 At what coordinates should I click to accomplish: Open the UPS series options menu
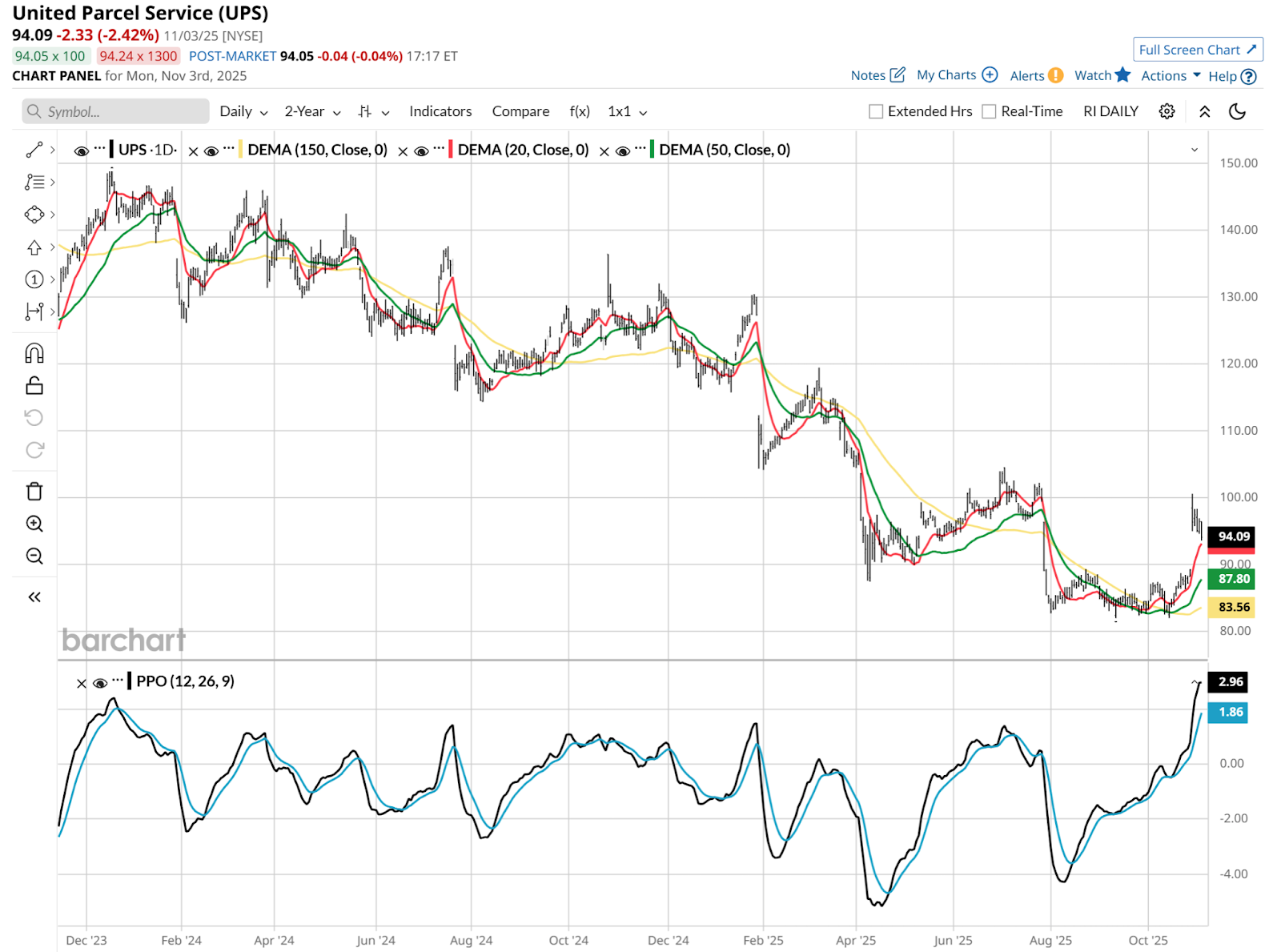100,148
